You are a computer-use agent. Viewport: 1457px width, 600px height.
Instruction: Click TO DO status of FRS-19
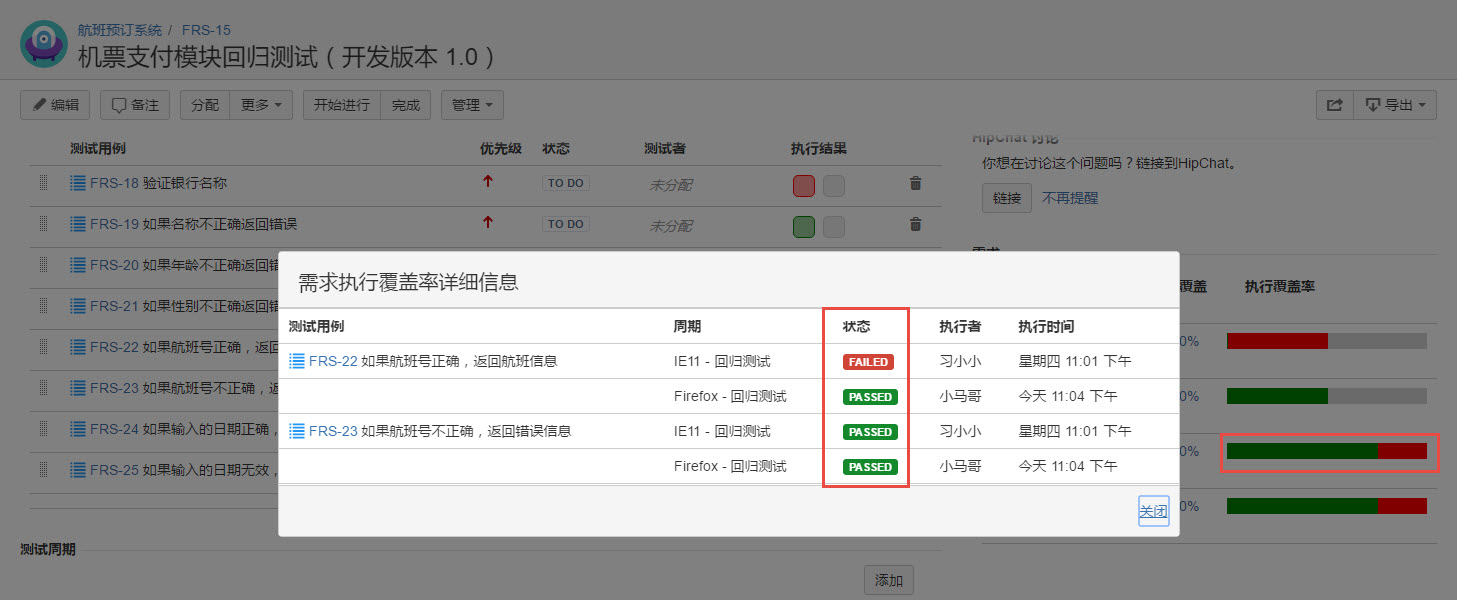(x=566, y=224)
